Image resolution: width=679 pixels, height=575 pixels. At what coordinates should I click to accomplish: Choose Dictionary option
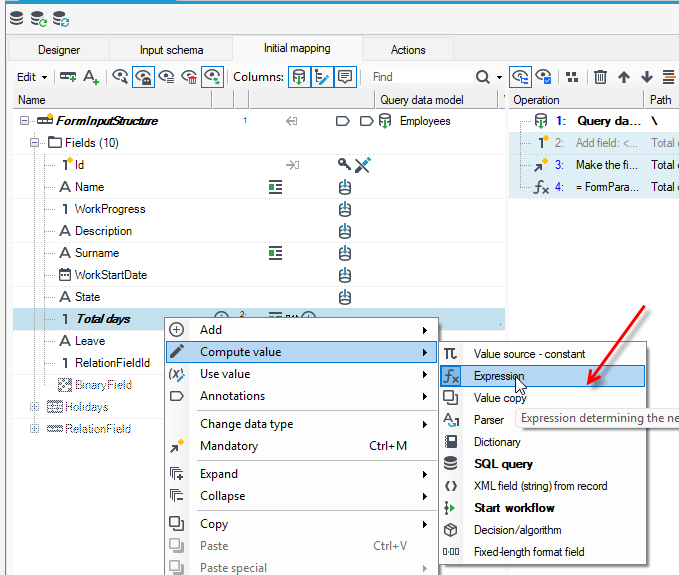(x=543, y=442)
